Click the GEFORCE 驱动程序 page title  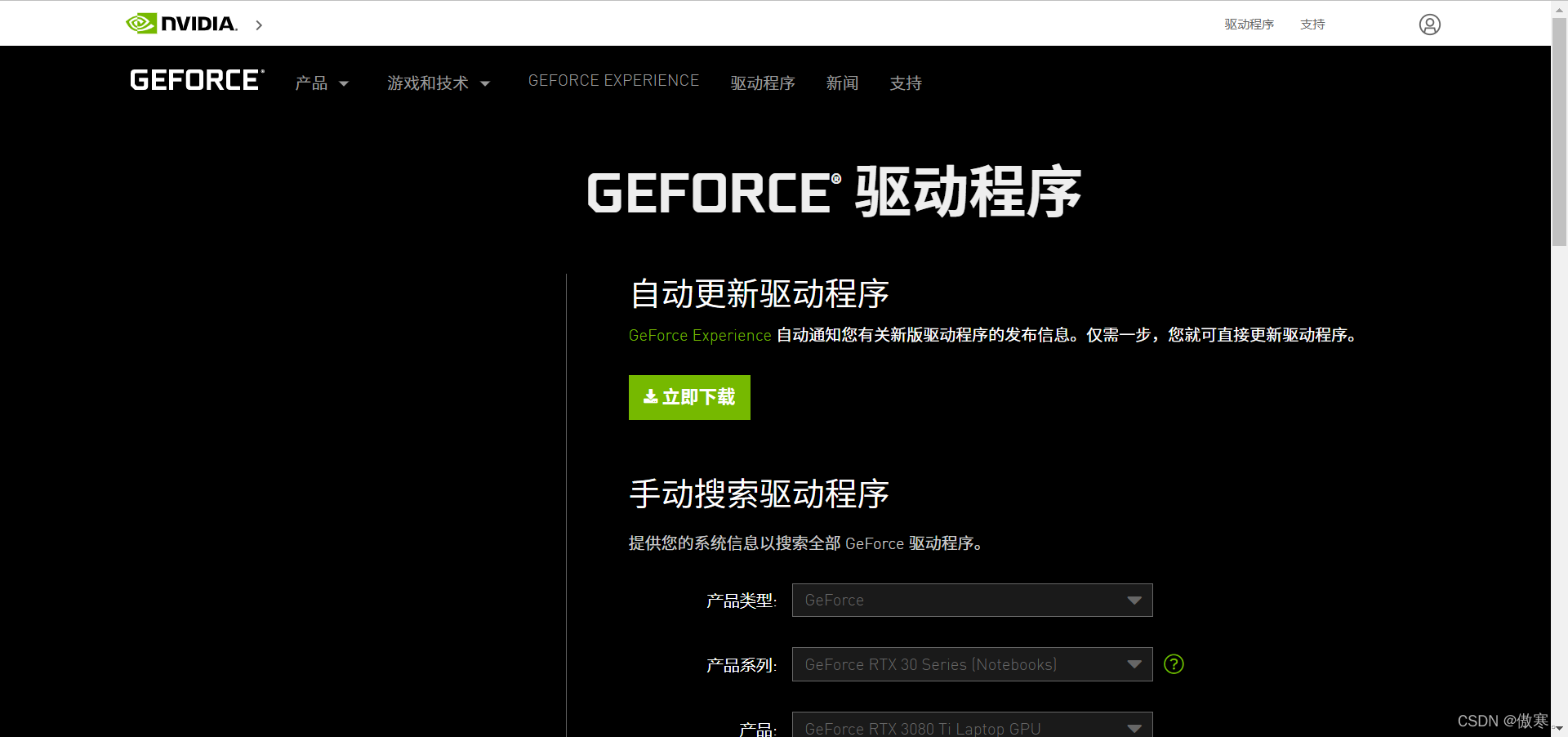(834, 193)
